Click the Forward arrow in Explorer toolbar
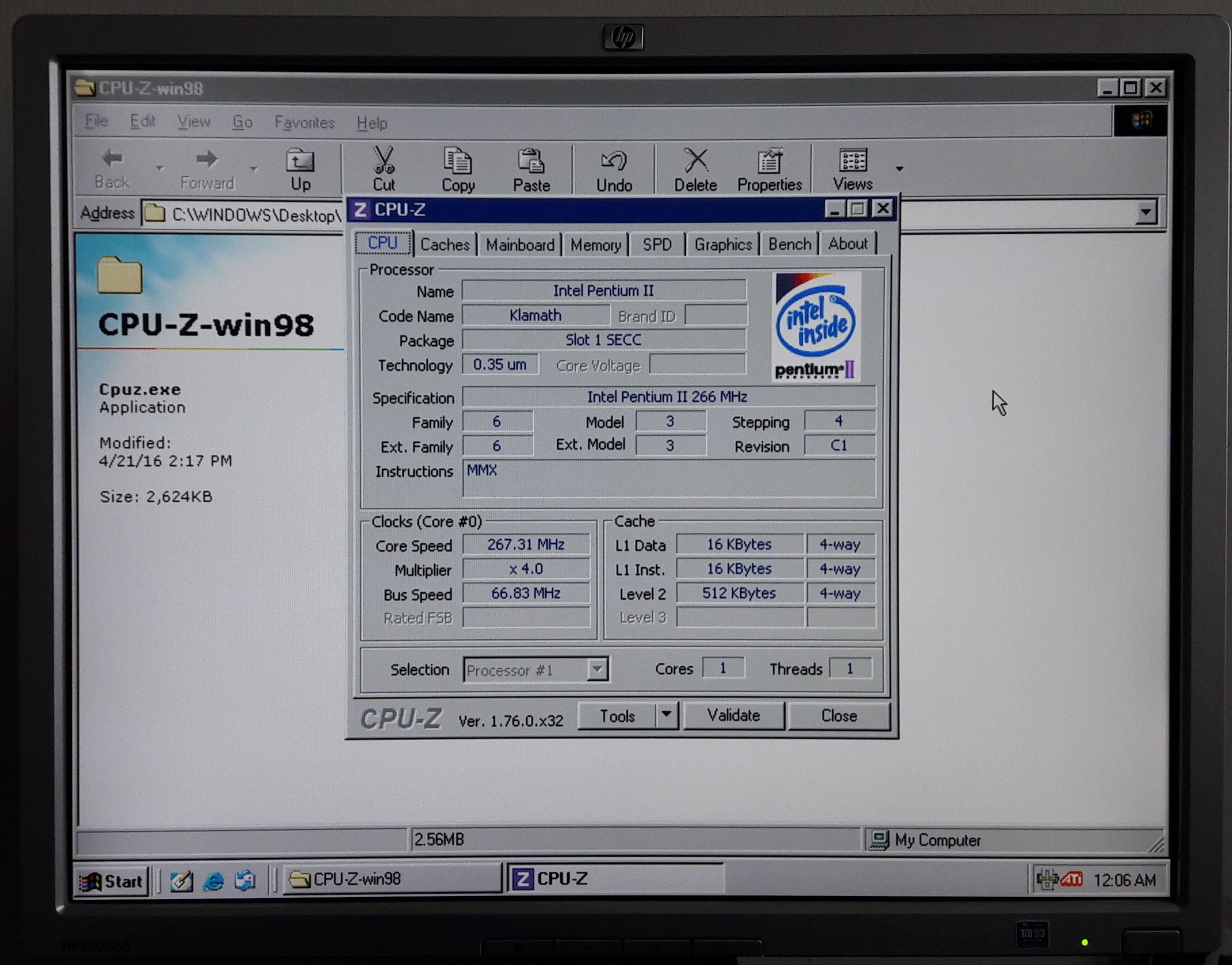 [x=206, y=159]
